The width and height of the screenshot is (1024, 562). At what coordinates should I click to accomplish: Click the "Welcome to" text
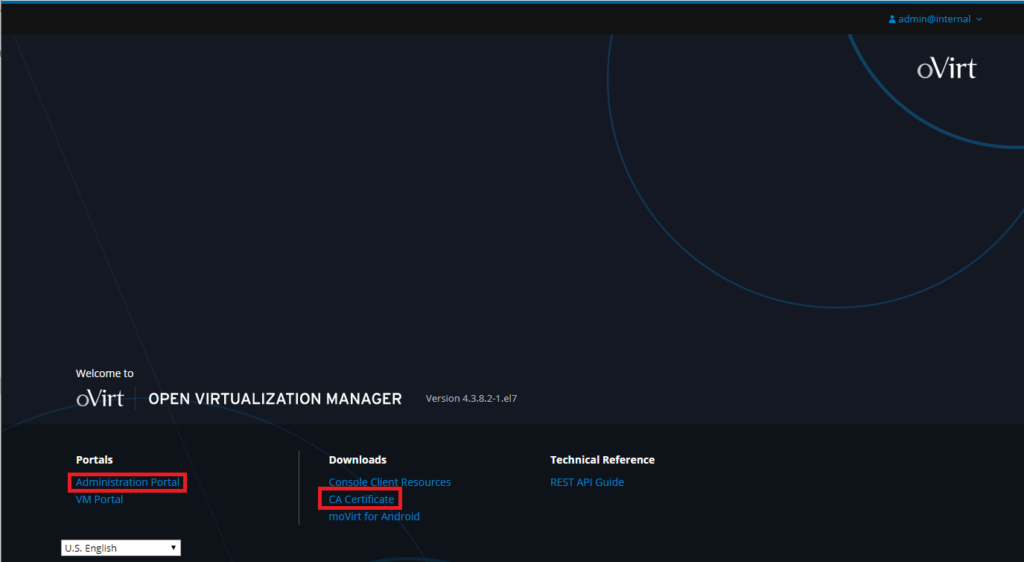click(104, 373)
